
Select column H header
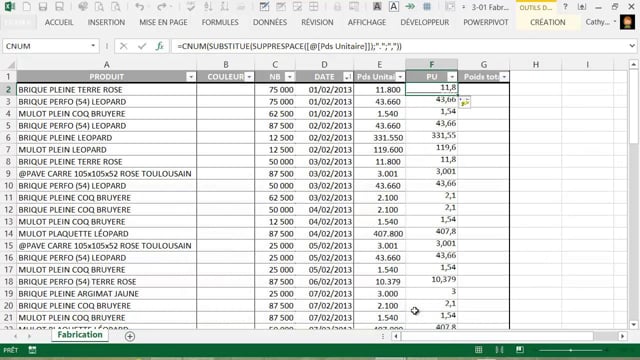(x=536, y=64)
